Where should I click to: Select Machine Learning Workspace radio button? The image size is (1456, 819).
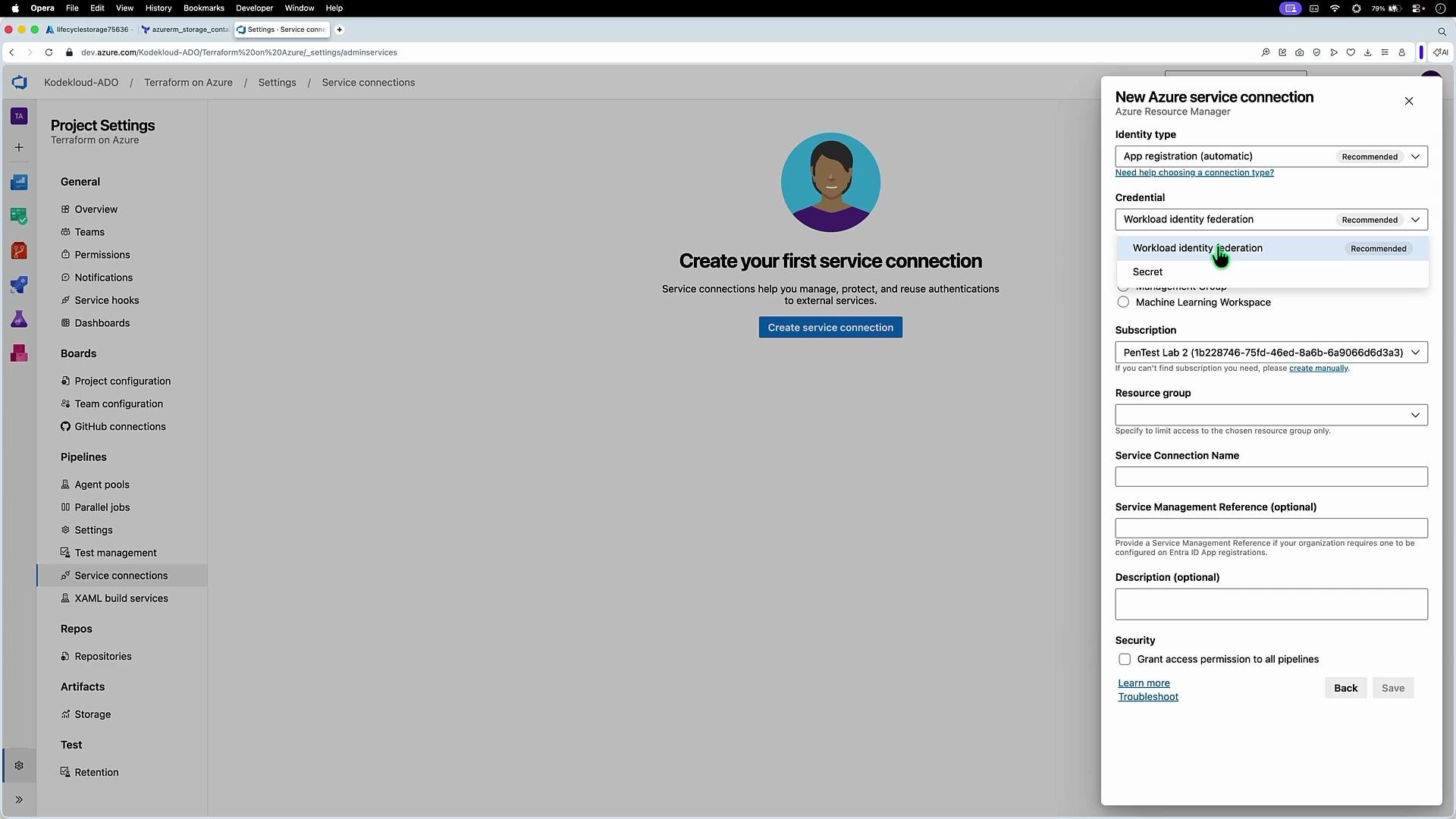[x=1123, y=303]
